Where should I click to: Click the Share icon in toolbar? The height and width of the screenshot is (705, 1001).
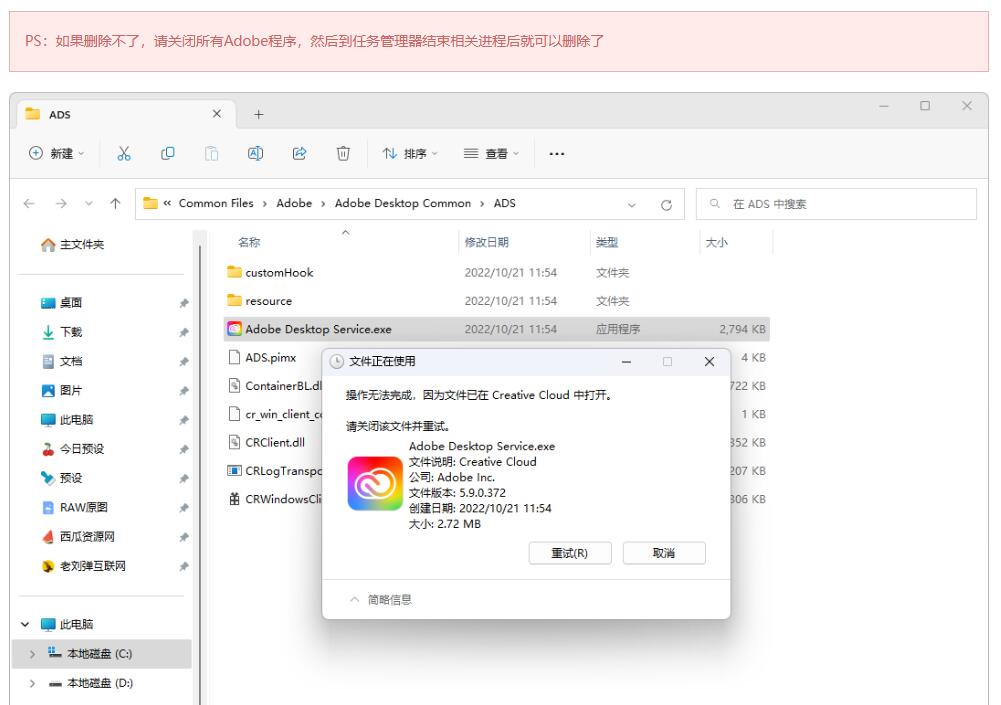[299, 153]
